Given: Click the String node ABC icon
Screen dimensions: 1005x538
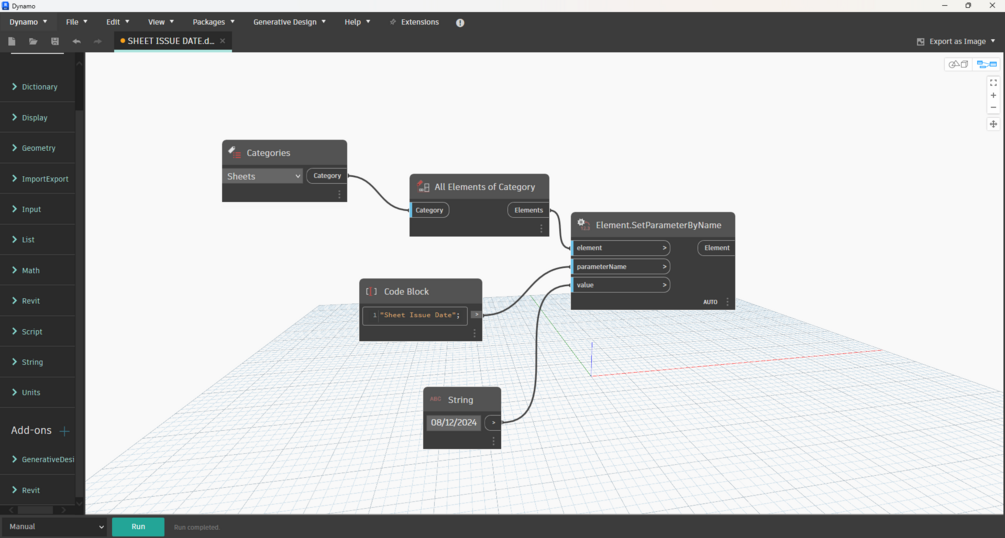Looking at the screenshot, I should 436,399.
